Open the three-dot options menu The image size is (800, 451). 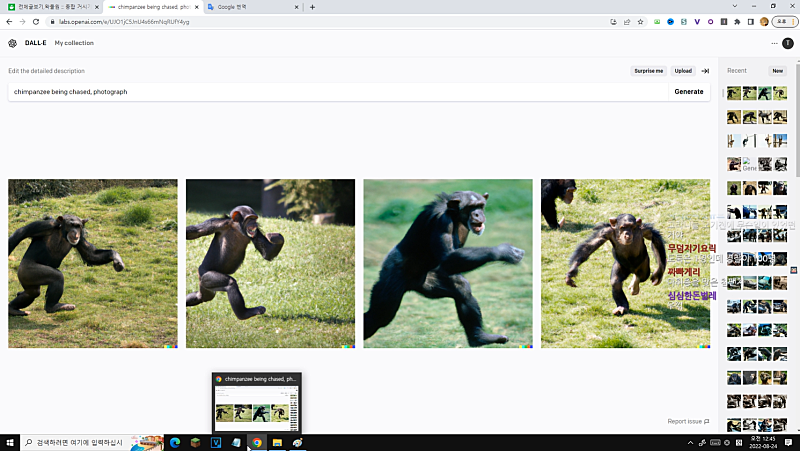tap(774, 43)
